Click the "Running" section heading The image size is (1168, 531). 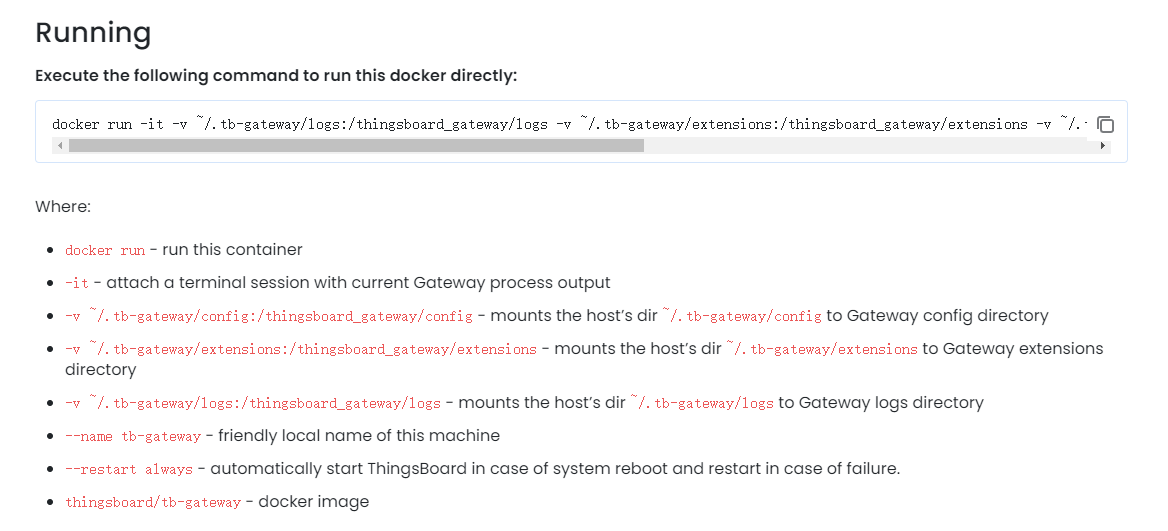click(93, 33)
